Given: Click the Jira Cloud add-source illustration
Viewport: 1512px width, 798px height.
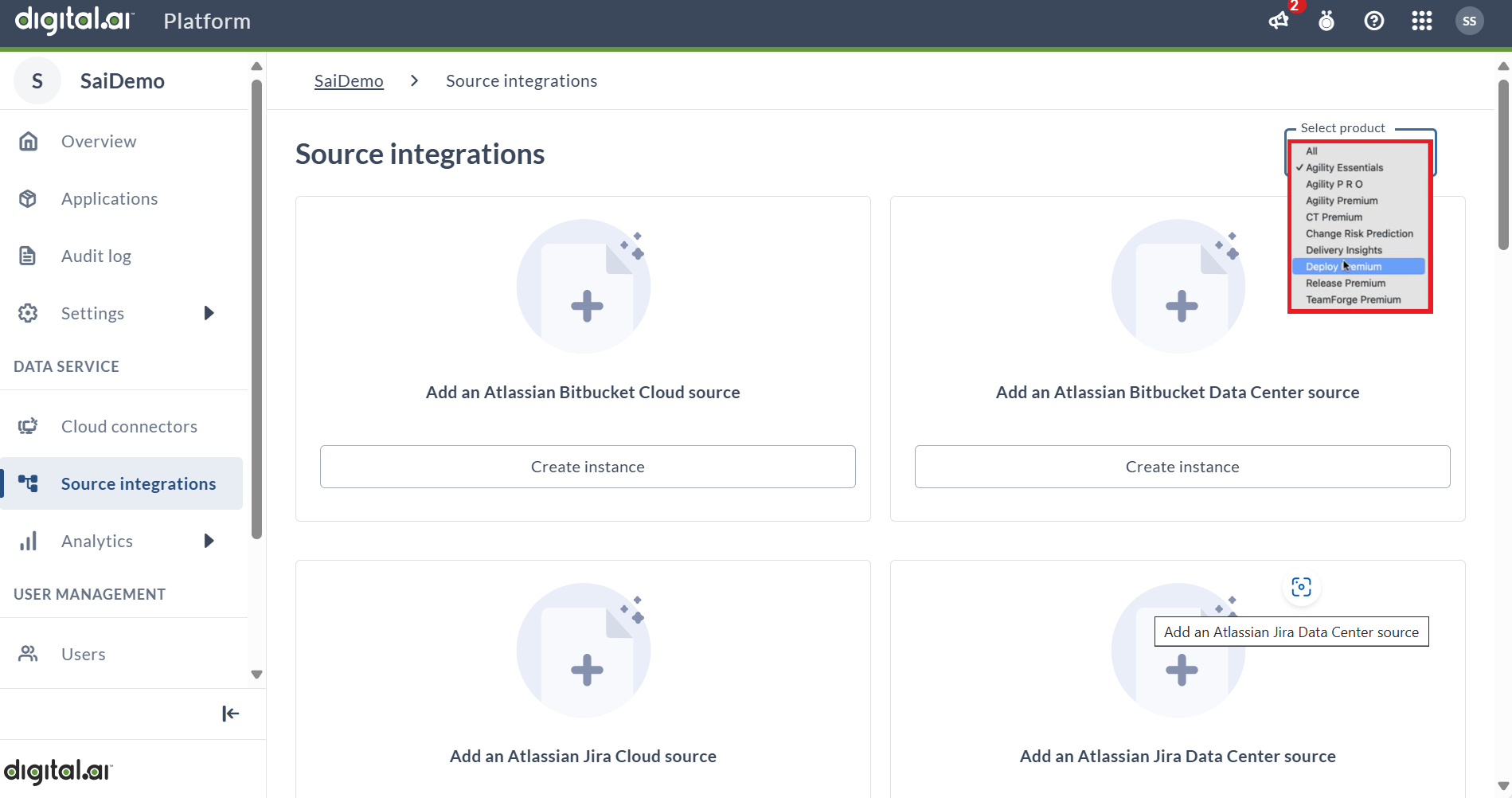Looking at the screenshot, I should tap(584, 650).
